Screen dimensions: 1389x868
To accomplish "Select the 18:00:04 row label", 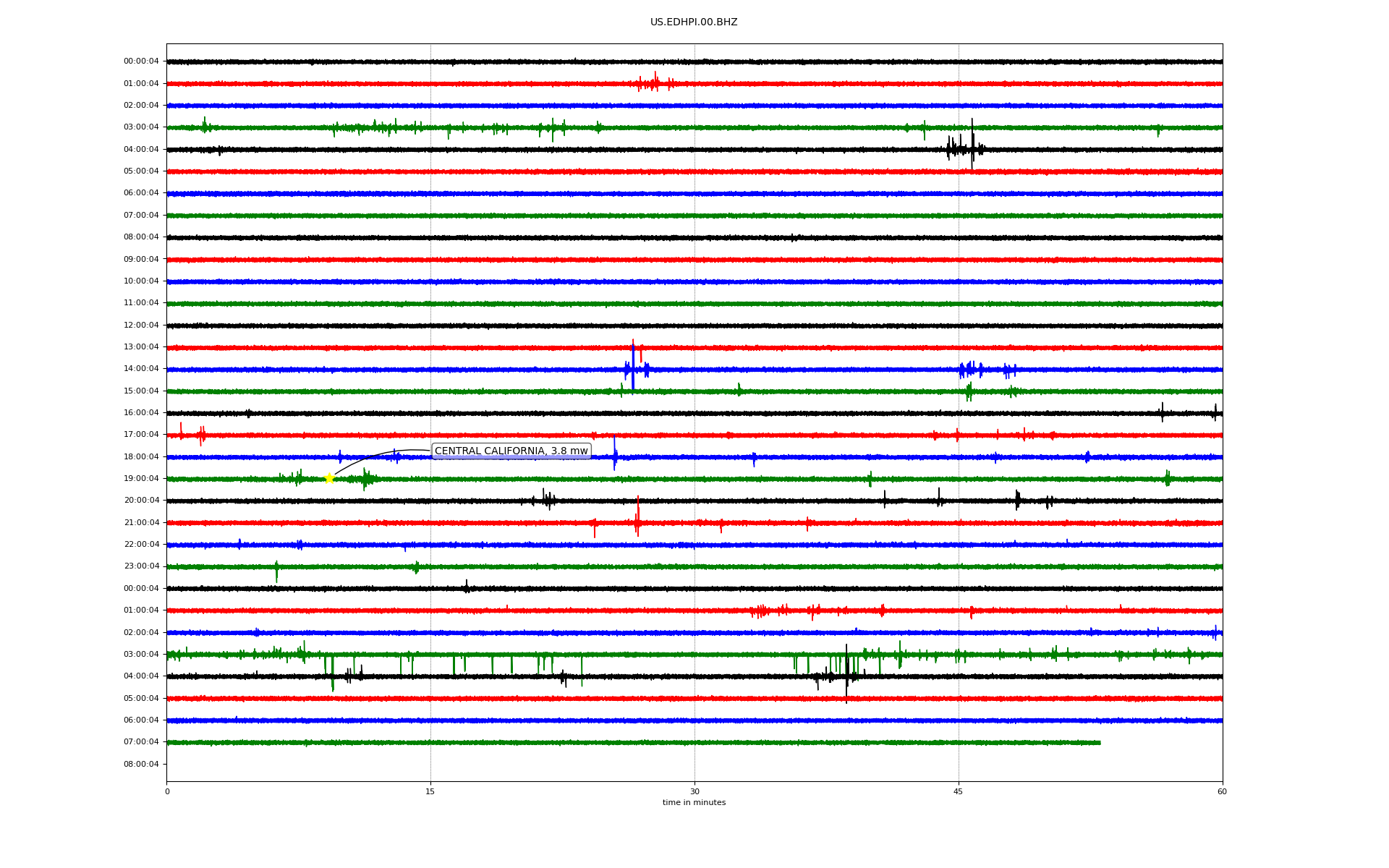I will [141, 456].
